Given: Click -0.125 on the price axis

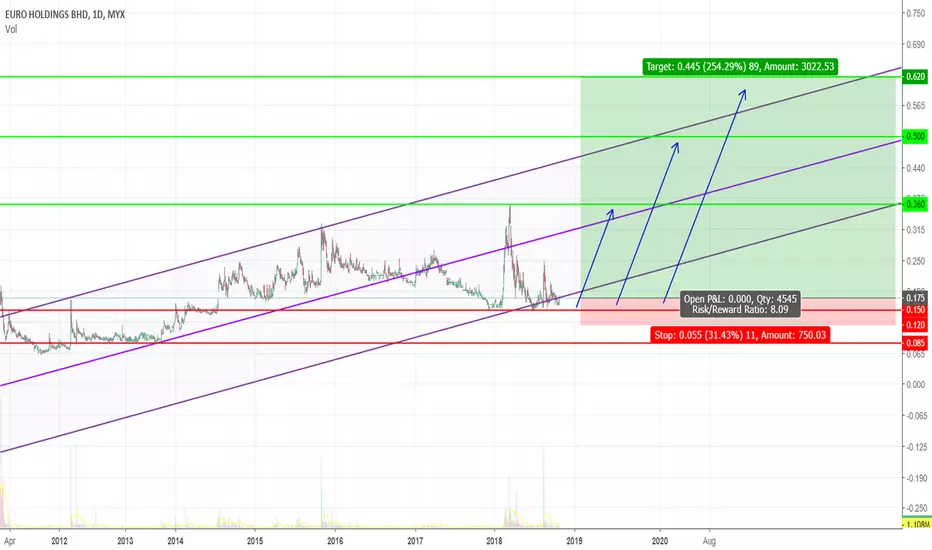Looking at the screenshot, I should click(915, 447).
